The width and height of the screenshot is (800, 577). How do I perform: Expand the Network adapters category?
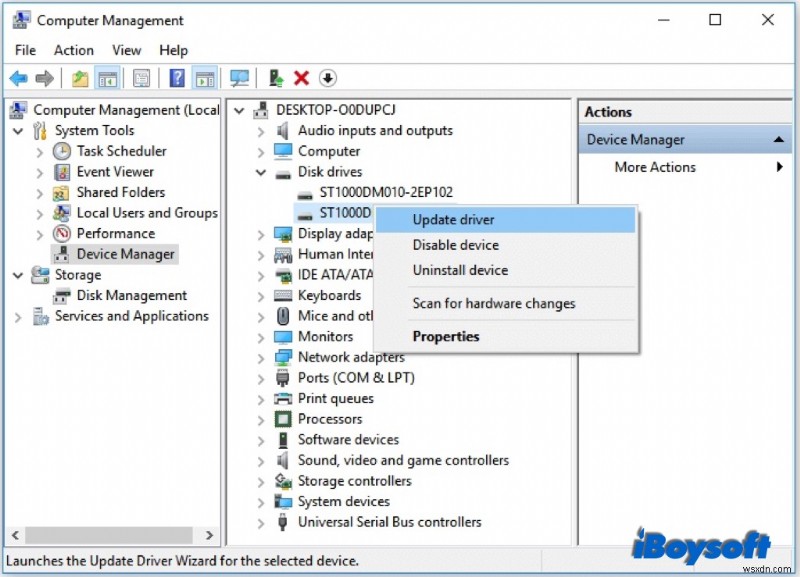(262, 356)
